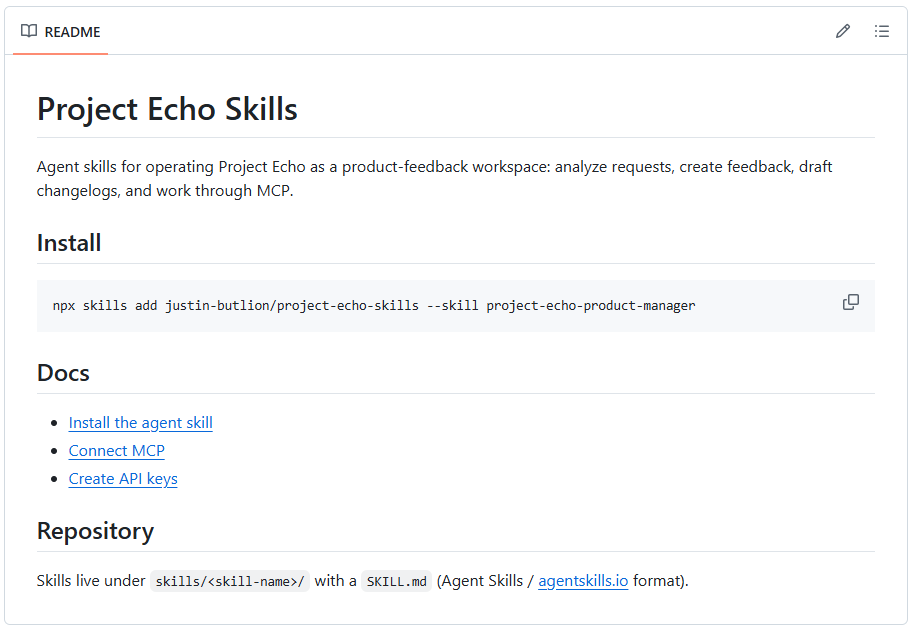The height and width of the screenshot is (631, 914).
Task: Visit the agentskills.io link
Action: 583,581
